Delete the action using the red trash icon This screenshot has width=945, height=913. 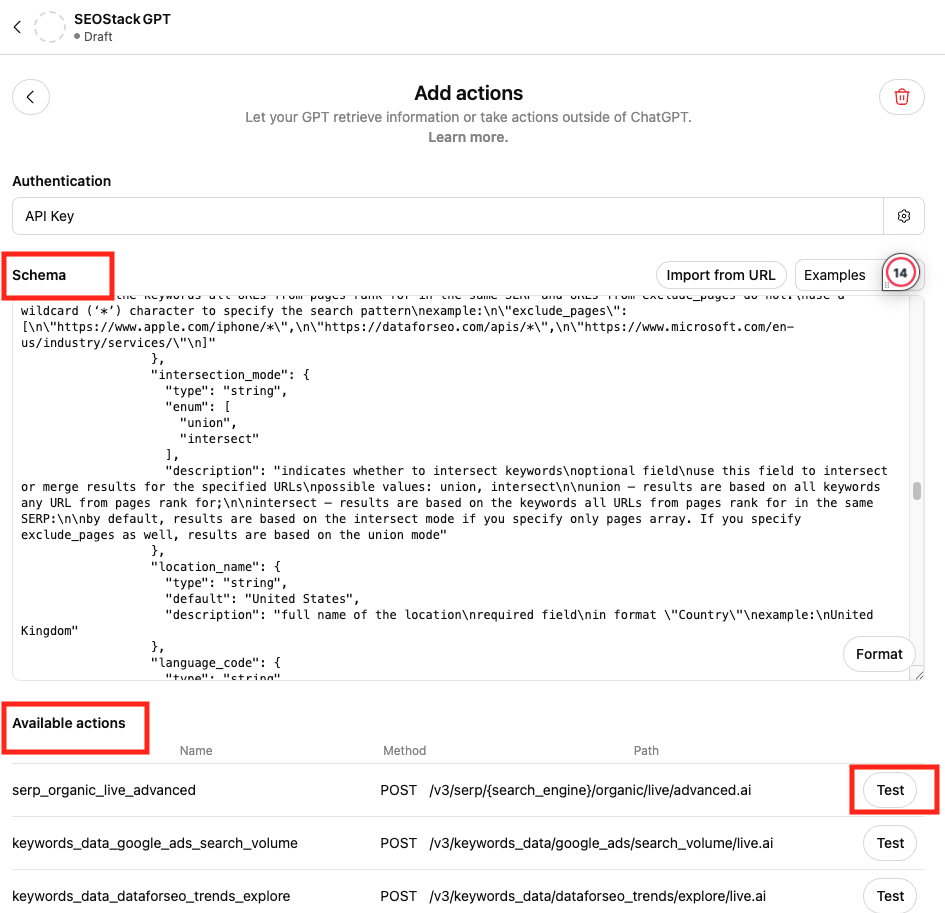pyautogui.click(x=901, y=97)
